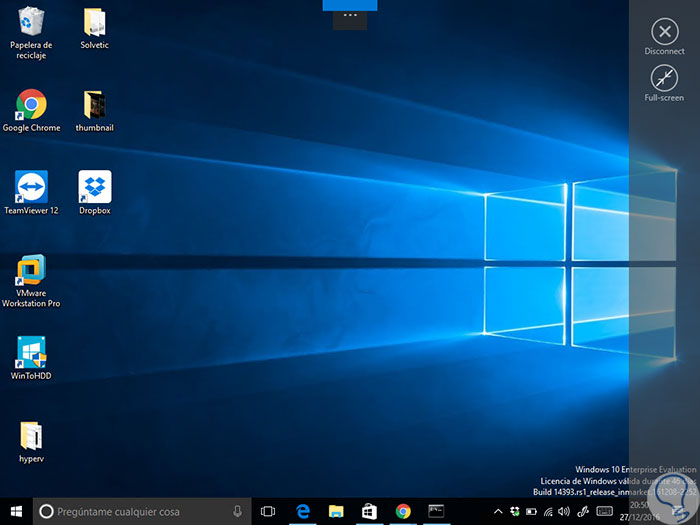
Task: Open File Explorer from the taskbar
Action: (336, 512)
